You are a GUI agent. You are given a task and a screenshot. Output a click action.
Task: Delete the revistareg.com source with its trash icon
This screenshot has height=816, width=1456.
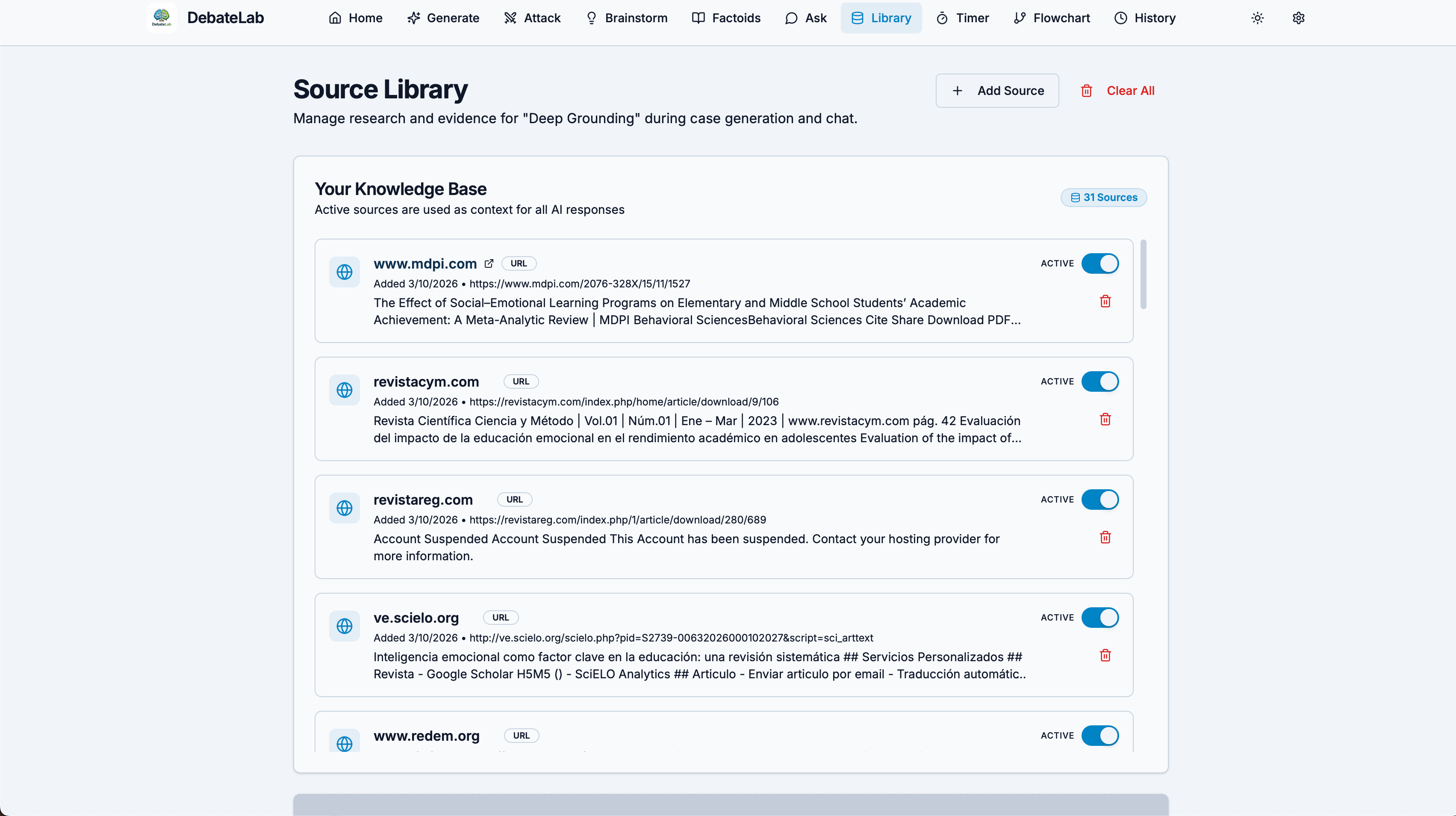tap(1105, 538)
